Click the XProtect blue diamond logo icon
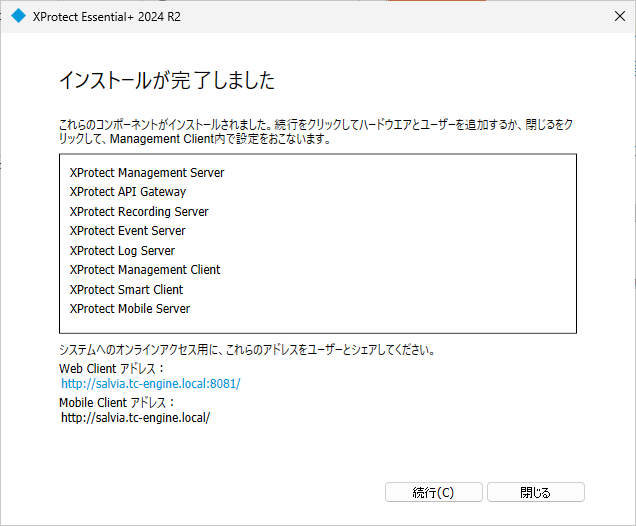This screenshot has width=636, height=526. tap(18, 16)
